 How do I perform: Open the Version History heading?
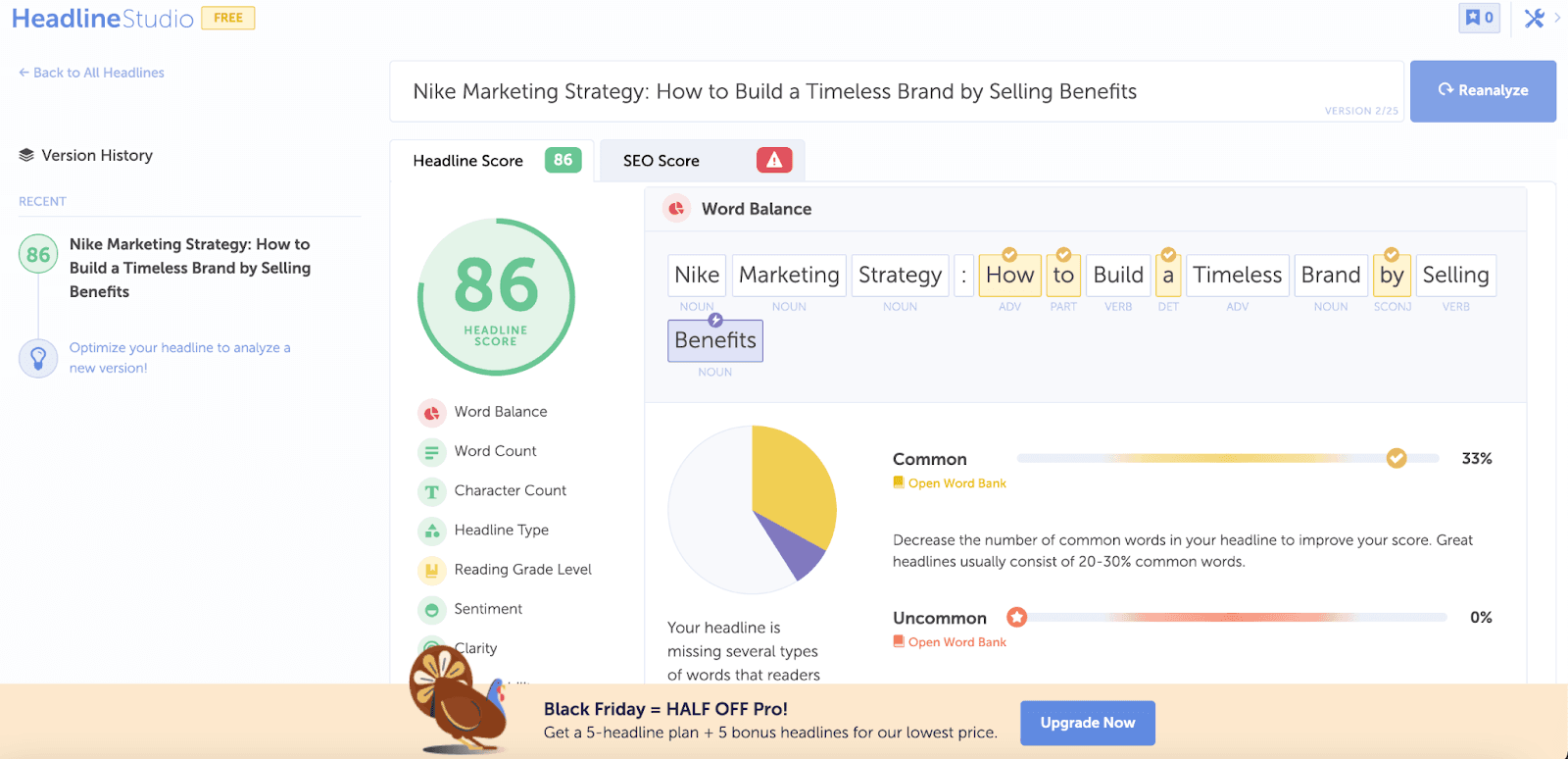click(x=97, y=155)
